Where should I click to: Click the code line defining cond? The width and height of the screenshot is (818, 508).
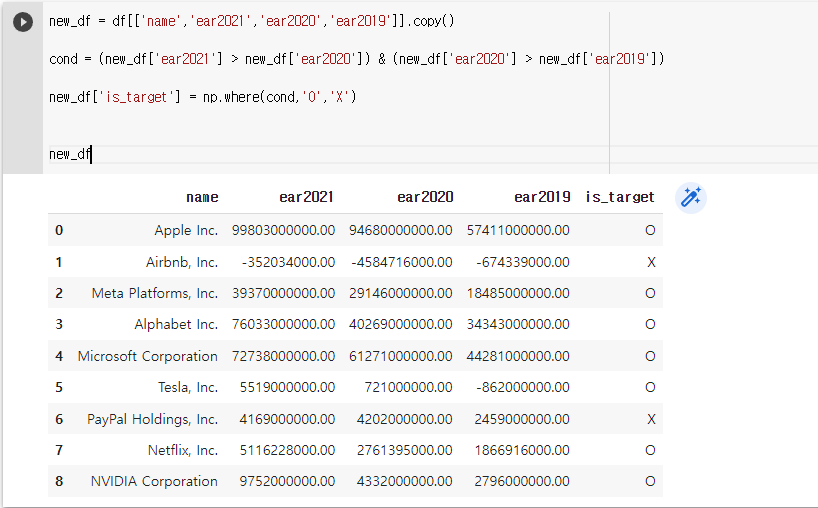tap(357, 59)
